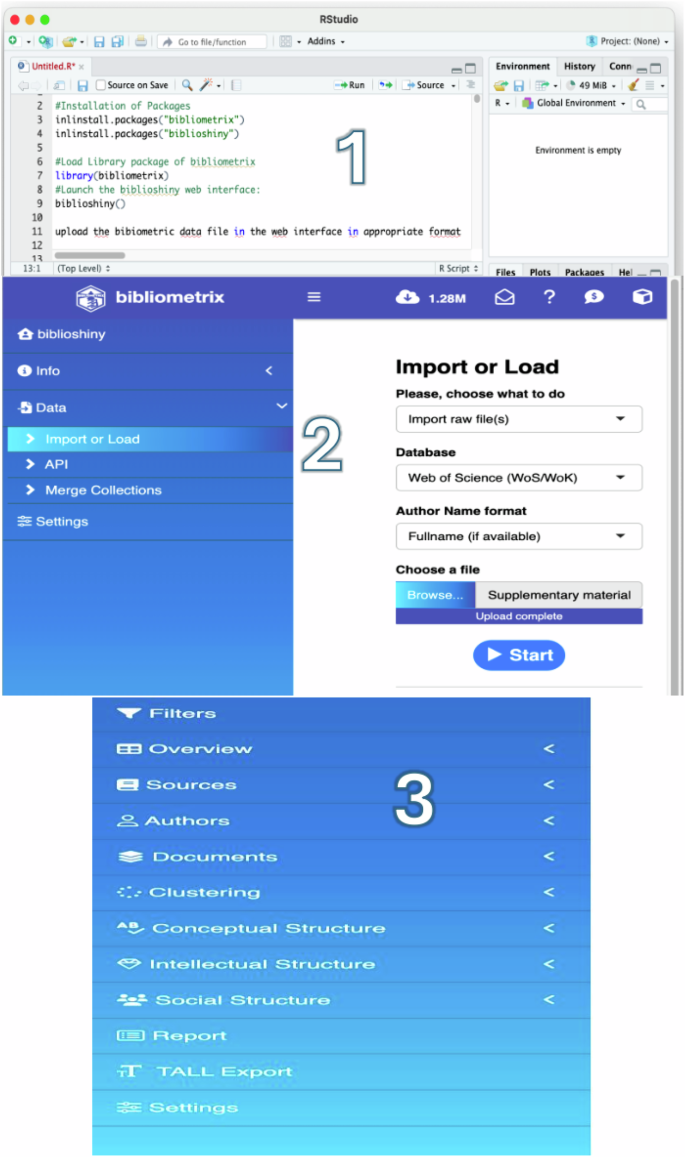This screenshot has width=685, height=1157.
Task: Click the Source button in editor
Action: 424,85
